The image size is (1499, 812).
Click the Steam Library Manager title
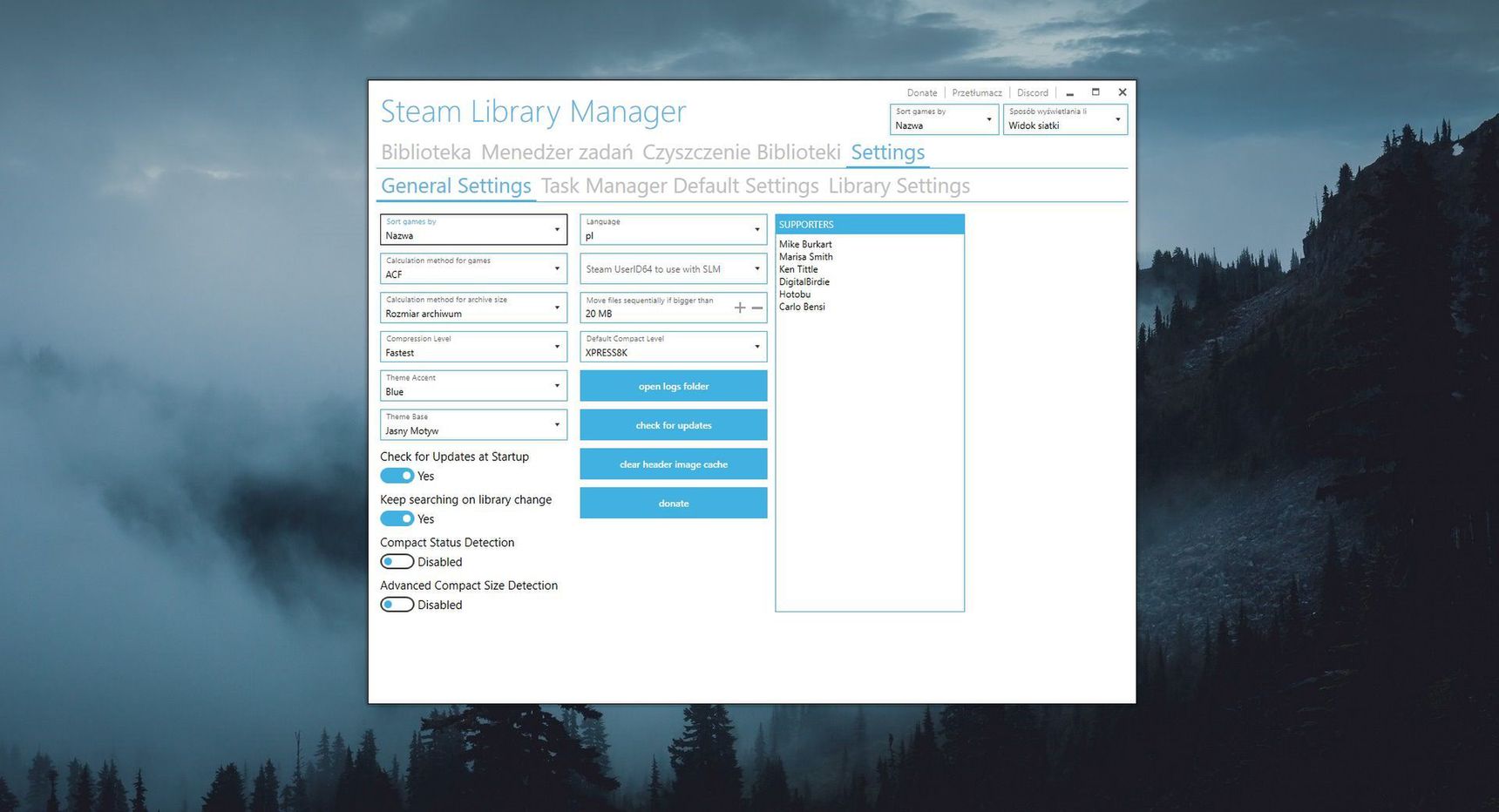(533, 112)
